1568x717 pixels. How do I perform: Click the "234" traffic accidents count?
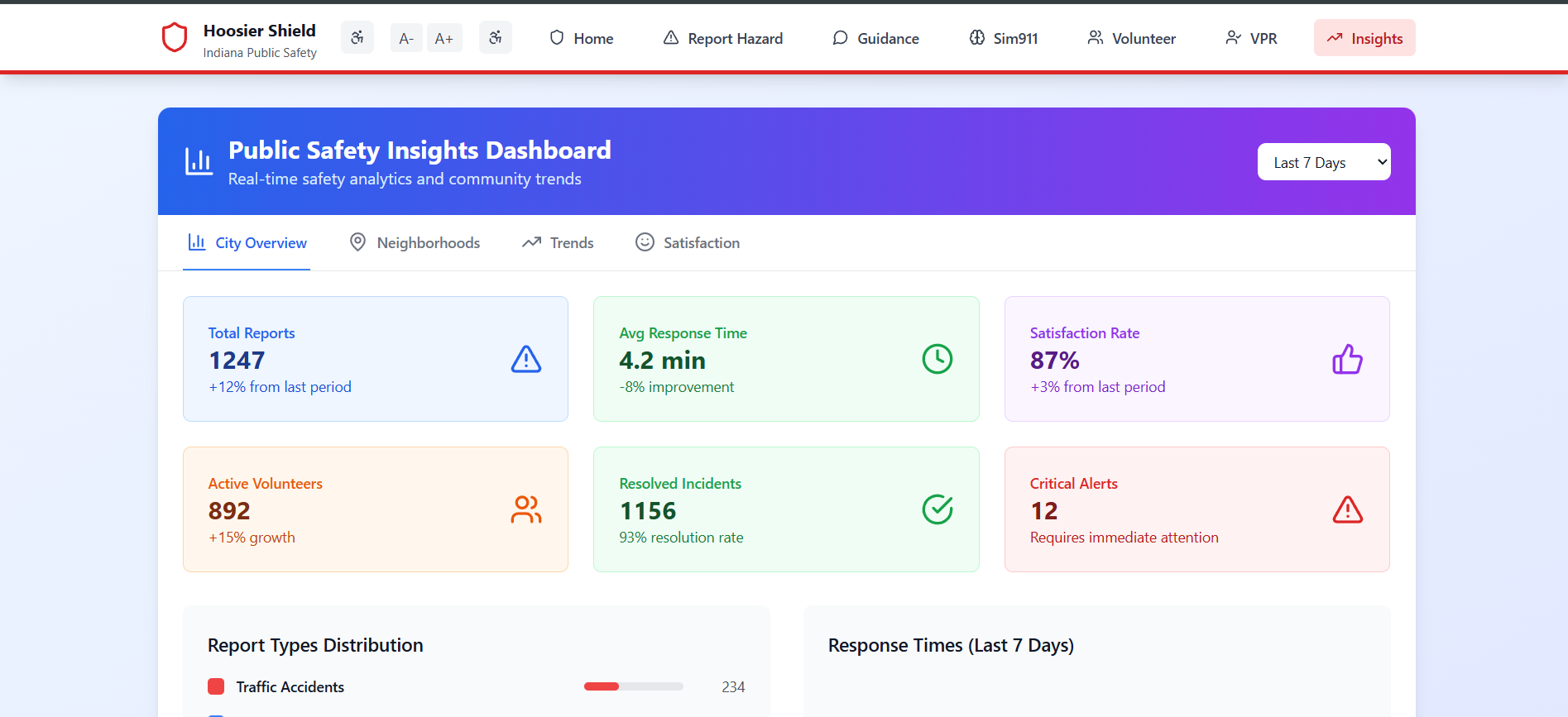(x=733, y=686)
